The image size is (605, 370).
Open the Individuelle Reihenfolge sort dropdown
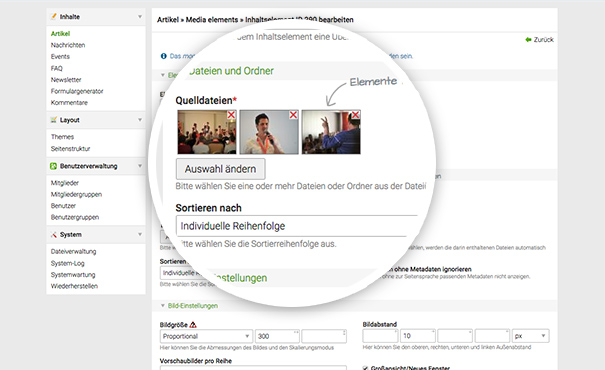click(296, 226)
